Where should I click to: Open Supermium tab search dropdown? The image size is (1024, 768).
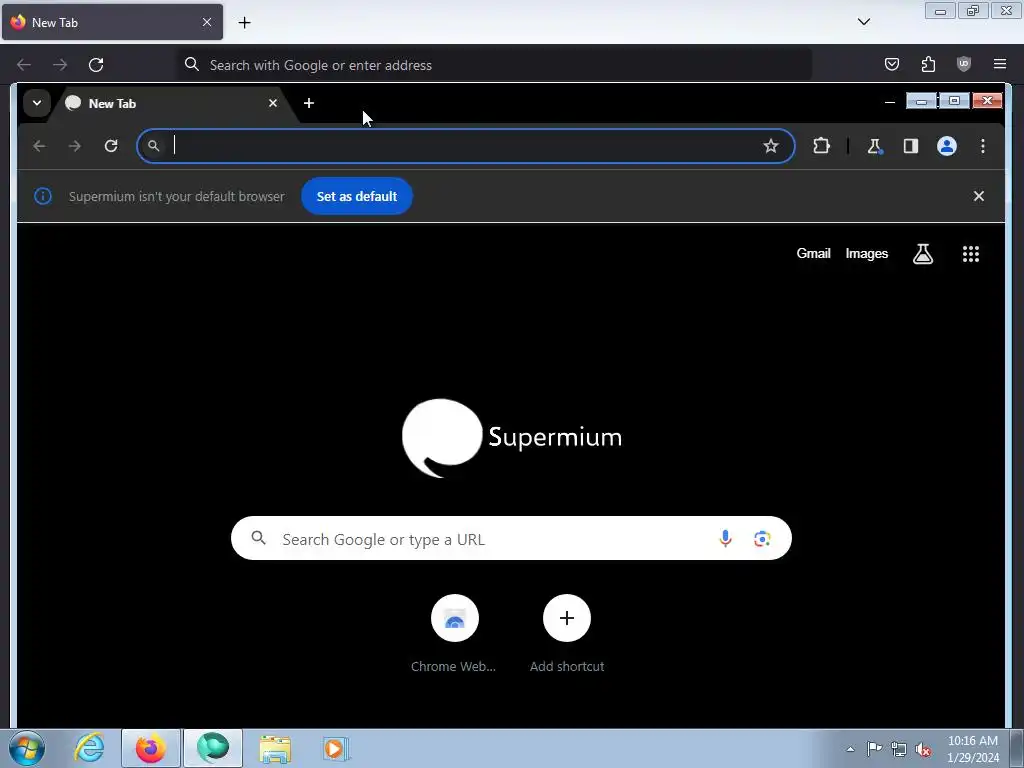point(37,103)
